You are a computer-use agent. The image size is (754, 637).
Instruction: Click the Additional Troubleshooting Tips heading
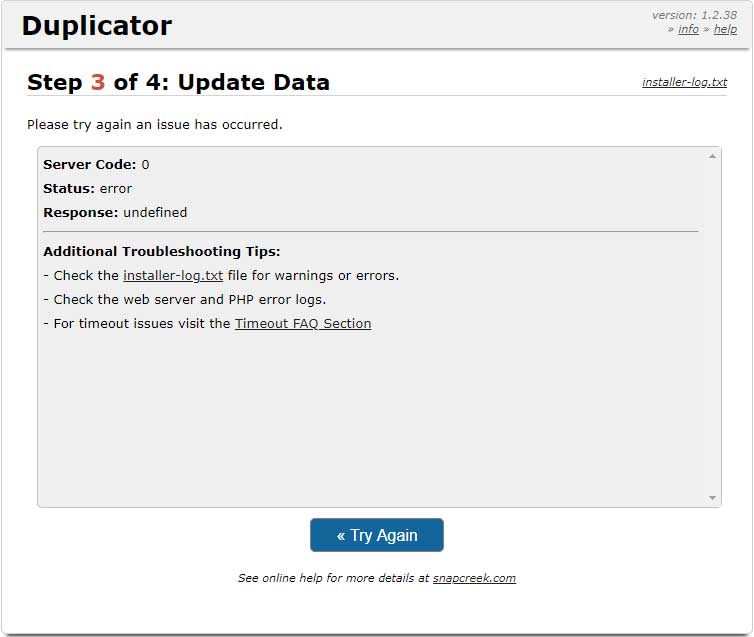click(x=162, y=251)
